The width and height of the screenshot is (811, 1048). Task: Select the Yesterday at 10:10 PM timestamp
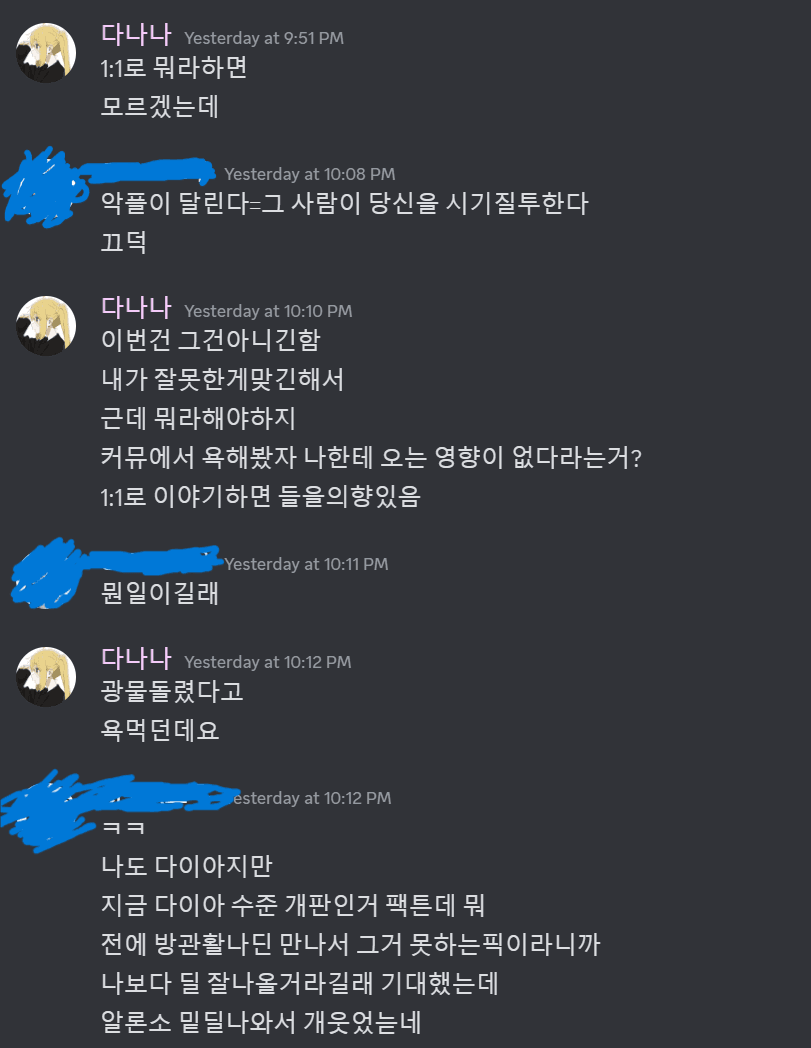click(x=268, y=311)
